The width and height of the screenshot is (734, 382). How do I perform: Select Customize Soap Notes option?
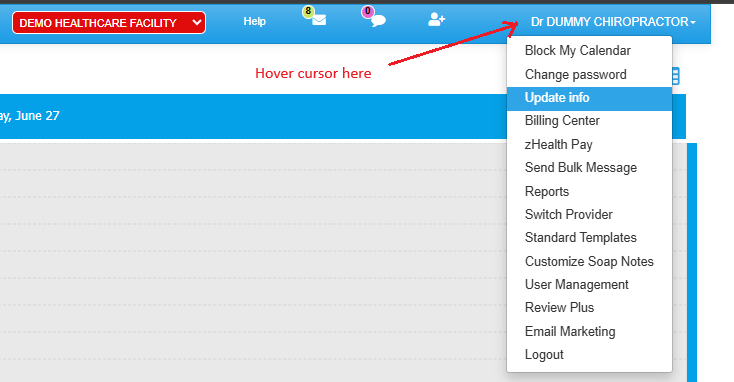point(589,261)
